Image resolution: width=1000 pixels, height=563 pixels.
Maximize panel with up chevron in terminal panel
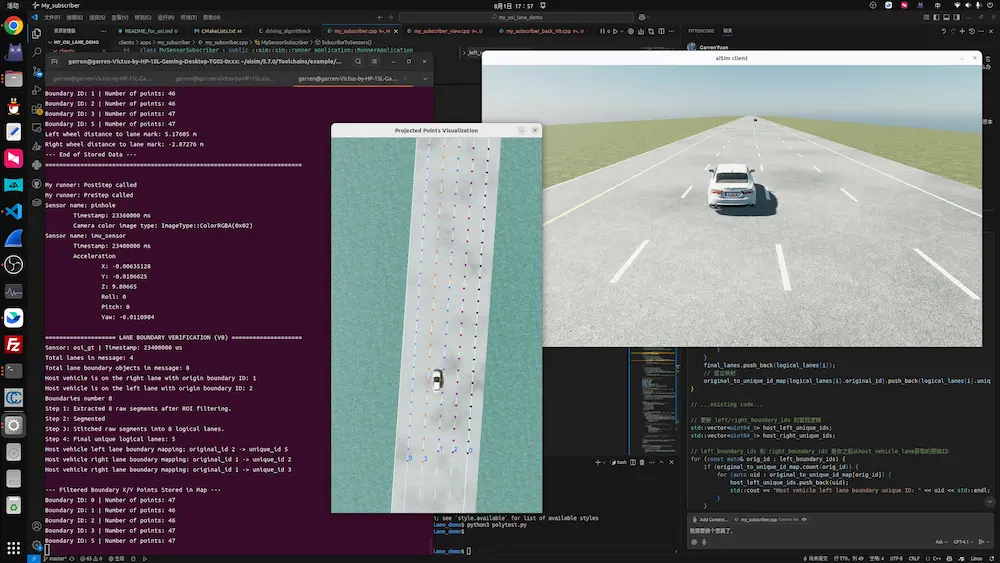661,462
